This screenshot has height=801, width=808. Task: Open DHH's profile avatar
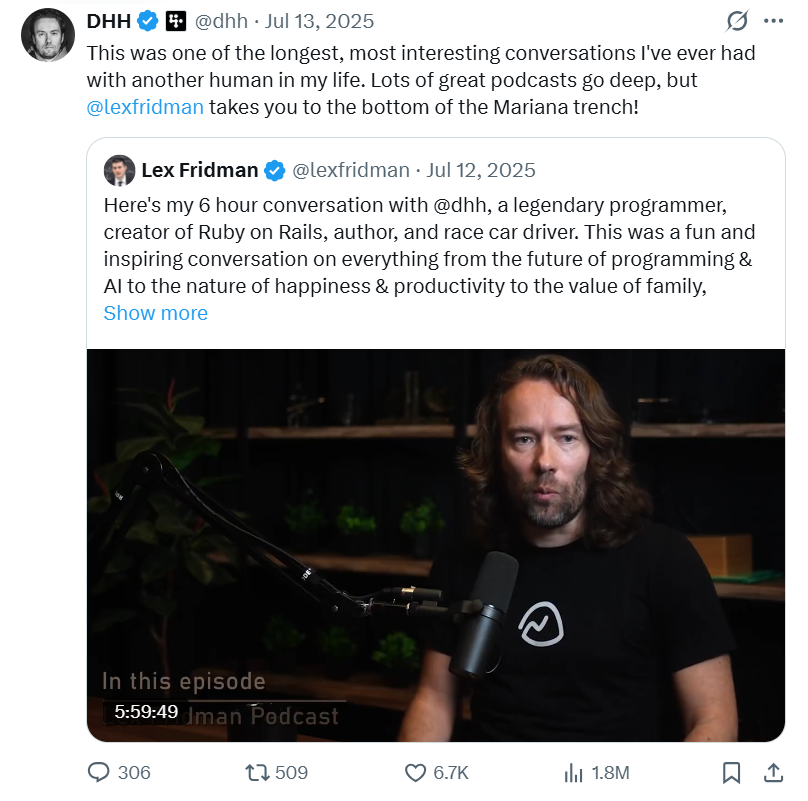pyautogui.click(x=46, y=35)
